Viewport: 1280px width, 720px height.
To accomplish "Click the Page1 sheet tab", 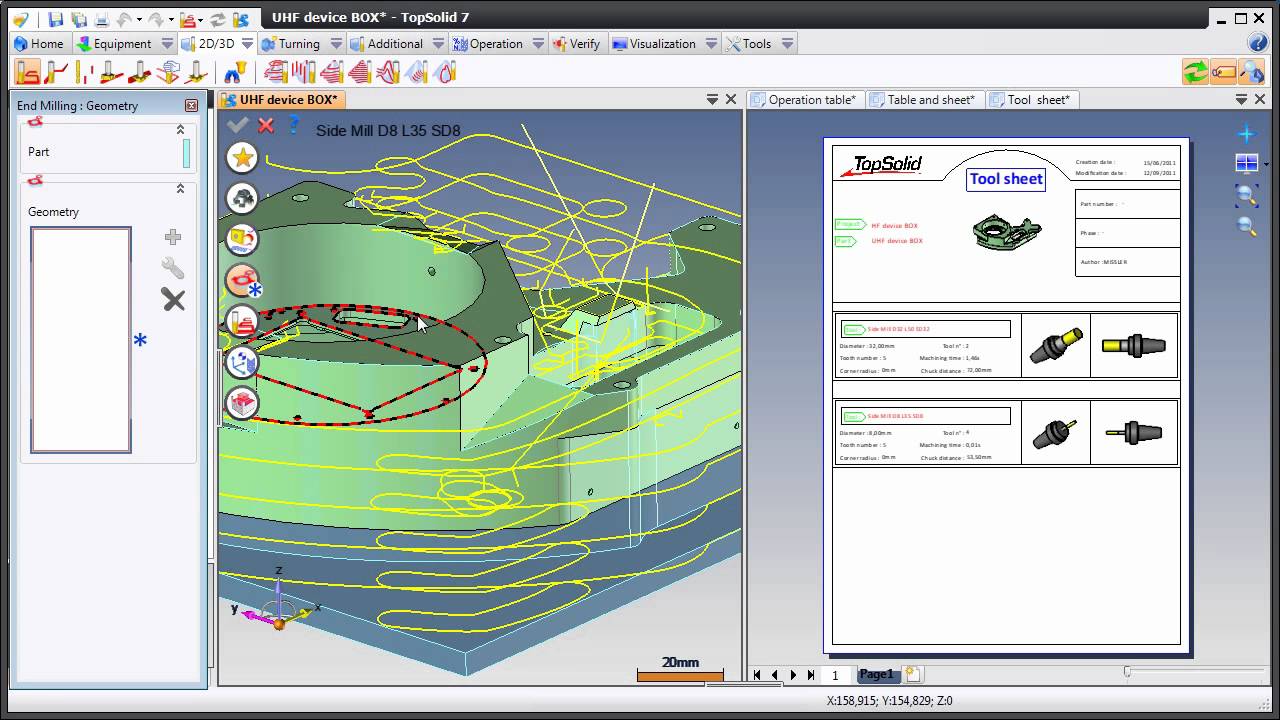I will pyautogui.click(x=877, y=675).
